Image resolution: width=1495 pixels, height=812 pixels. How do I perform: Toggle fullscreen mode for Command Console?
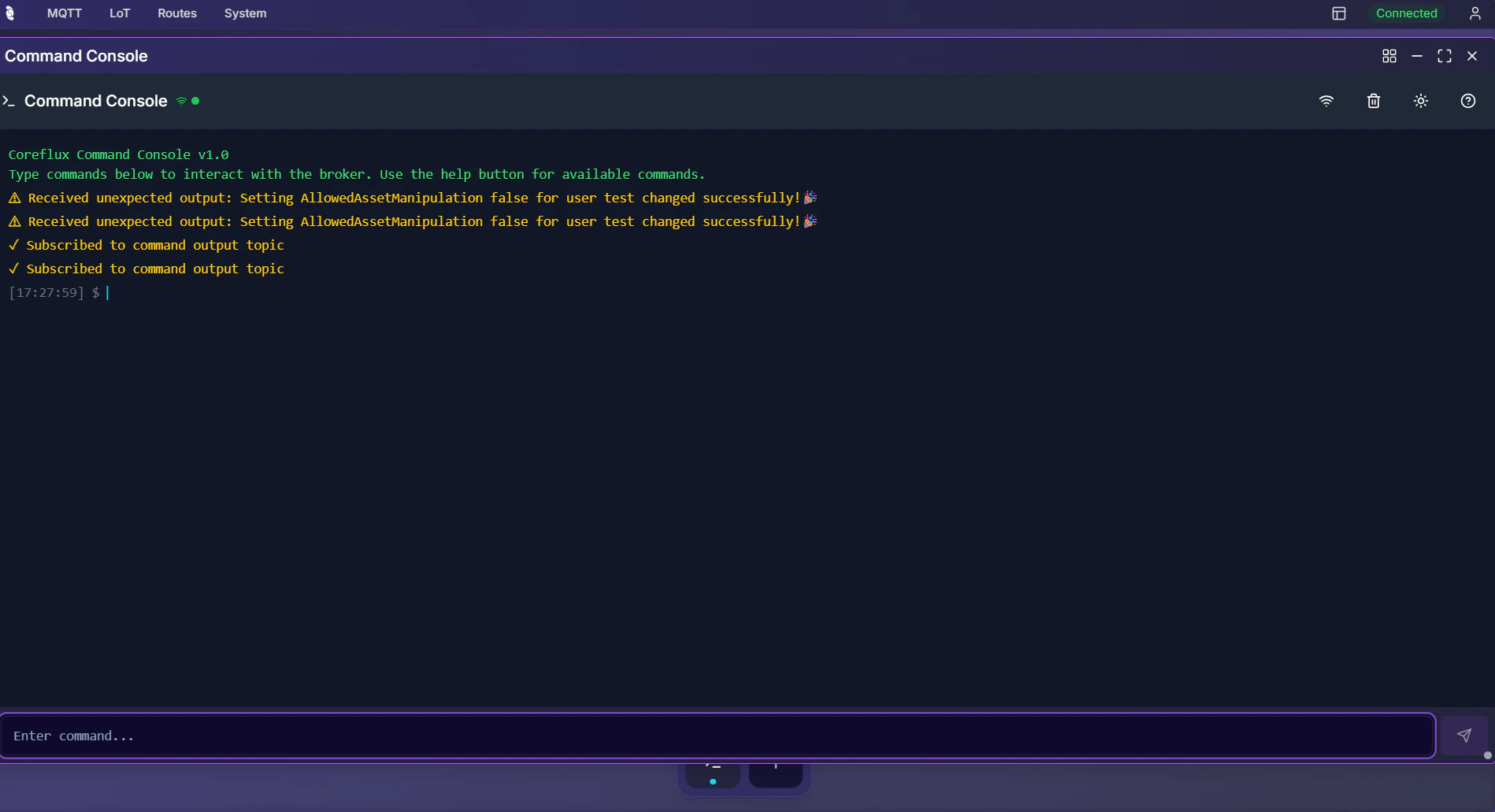[x=1445, y=56]
